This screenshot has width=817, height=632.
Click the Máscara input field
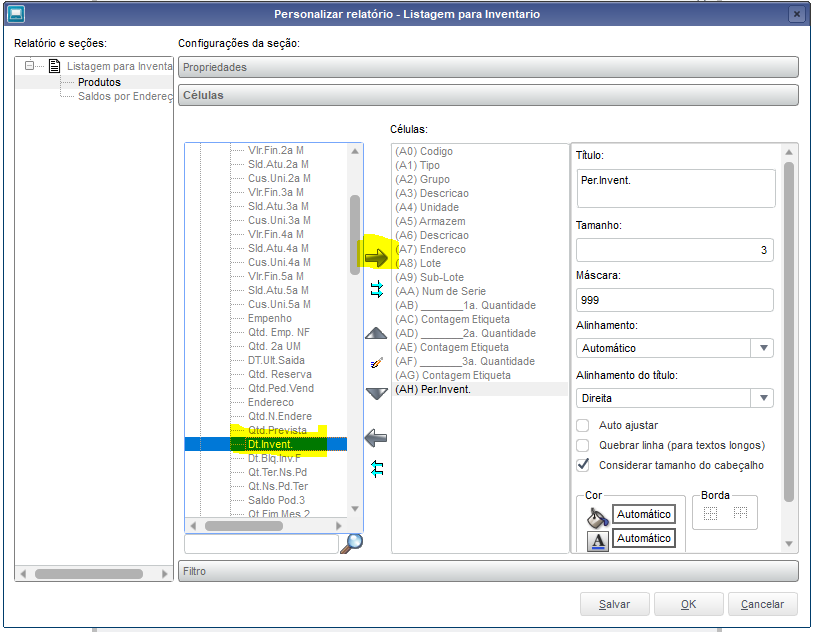click(674, 300)
